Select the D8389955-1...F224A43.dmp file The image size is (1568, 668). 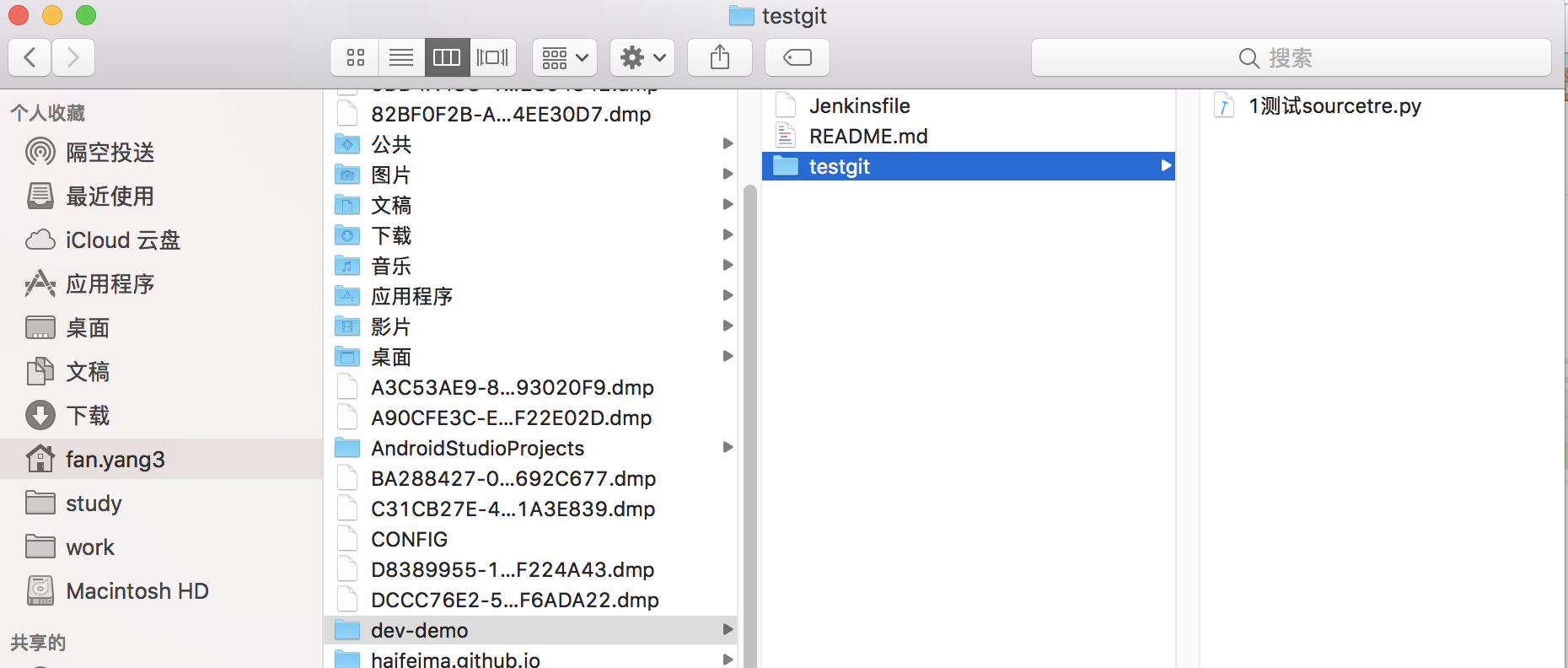click(x=530, y=569)
